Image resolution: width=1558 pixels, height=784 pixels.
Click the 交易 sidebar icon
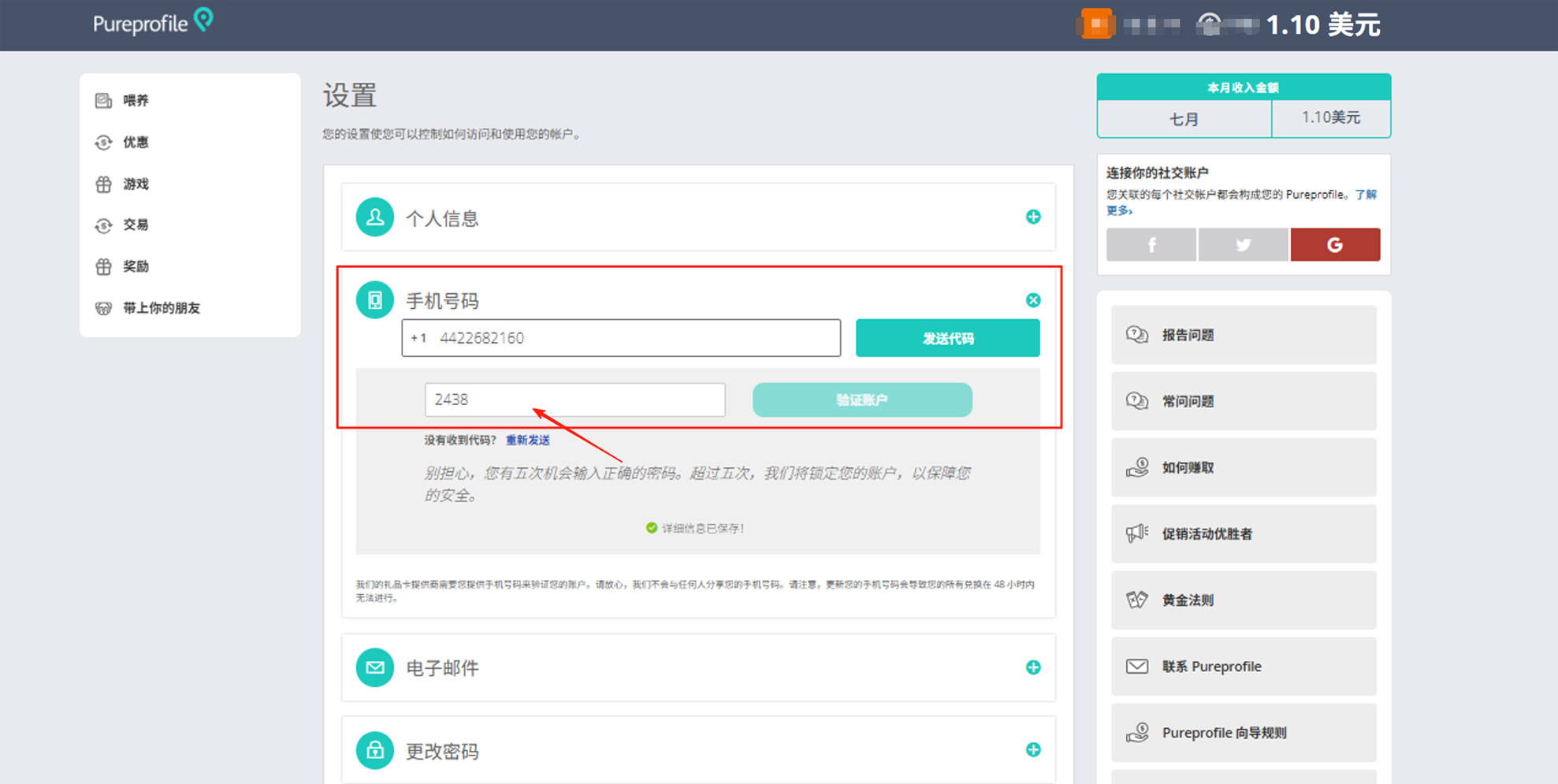coord(103,225)
